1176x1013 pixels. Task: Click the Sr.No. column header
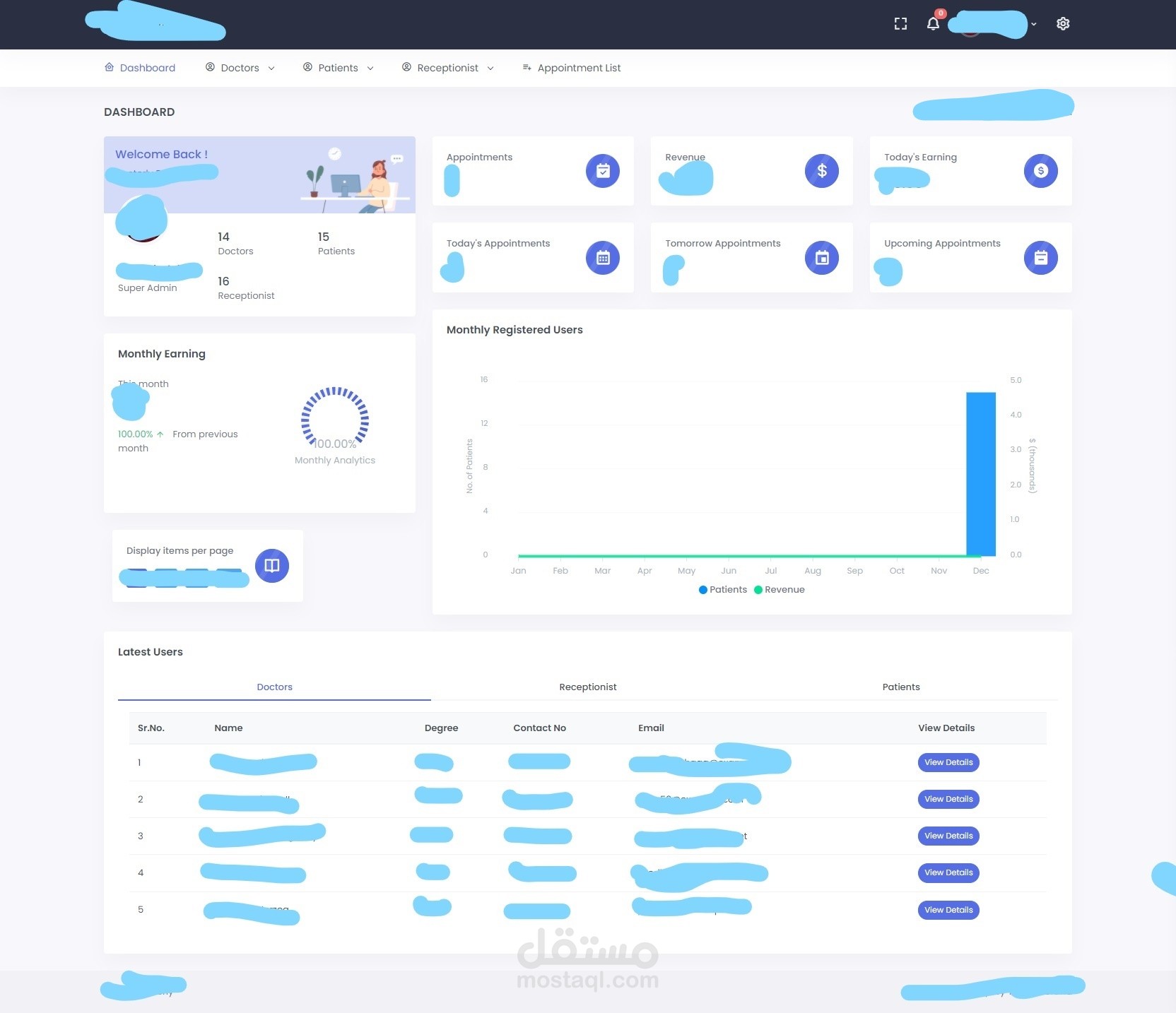tap(151, 728)
